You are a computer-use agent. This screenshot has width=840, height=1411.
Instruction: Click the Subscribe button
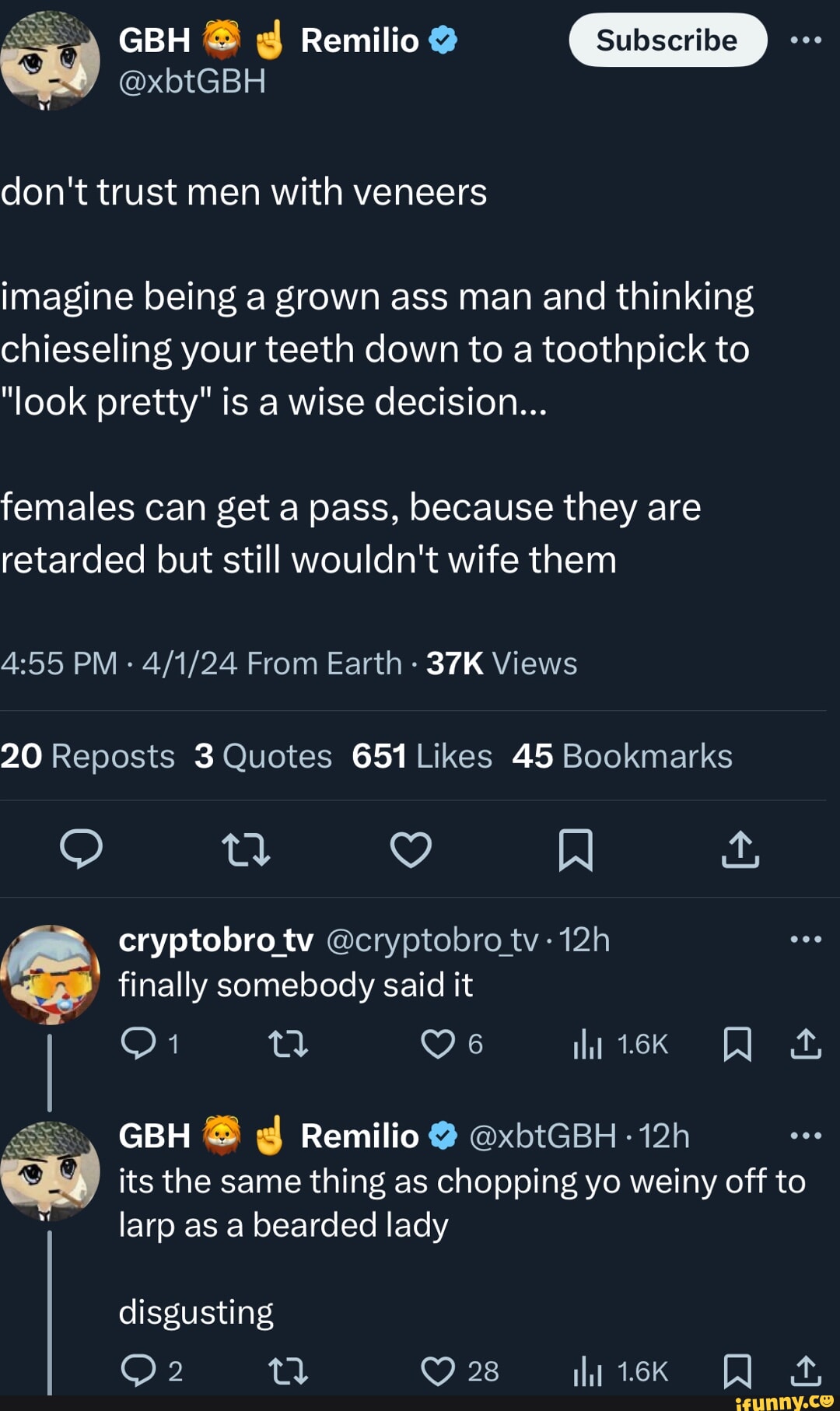pos(667,40)
